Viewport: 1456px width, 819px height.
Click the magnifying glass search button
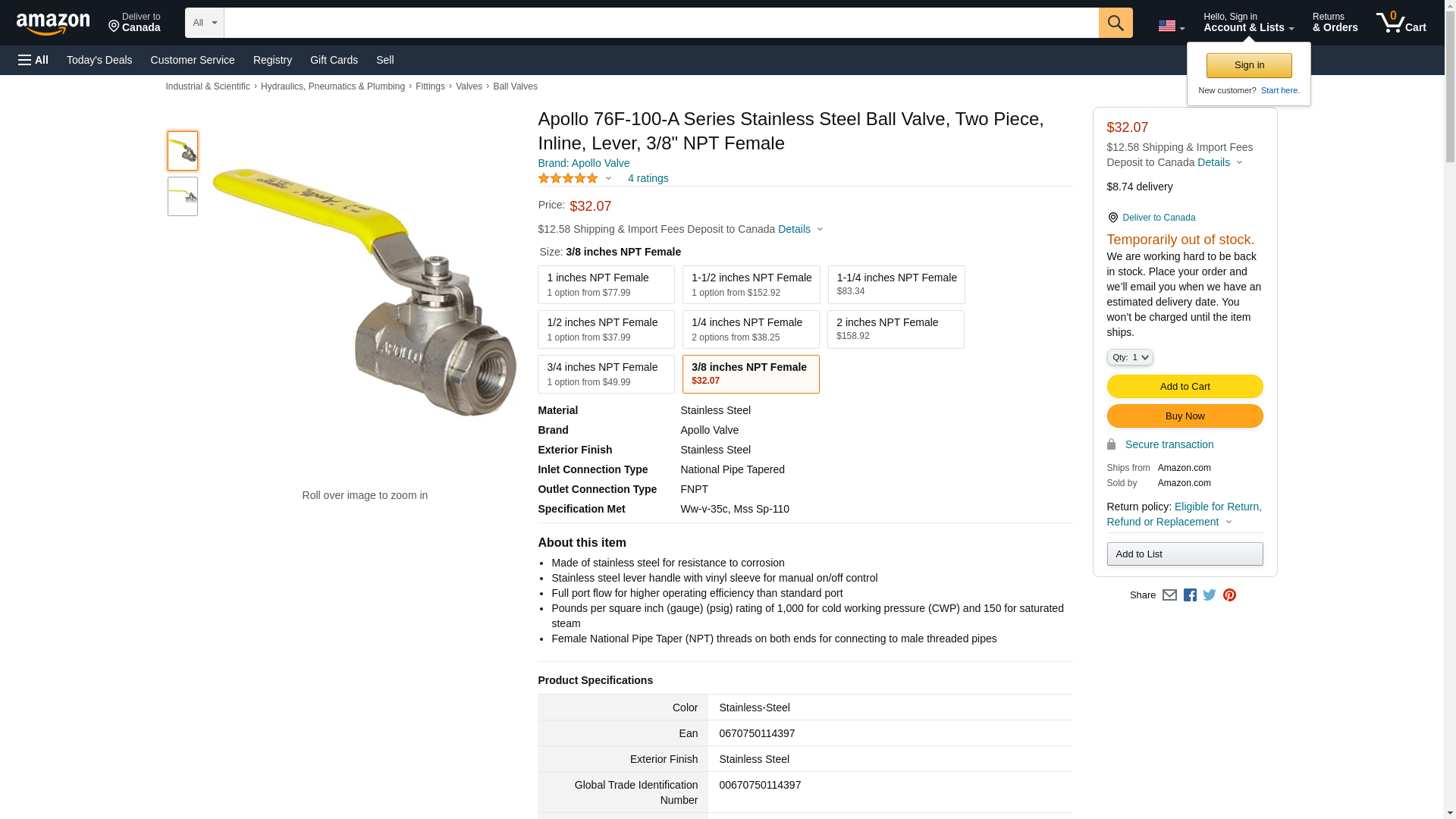[x=1115, y=23]
